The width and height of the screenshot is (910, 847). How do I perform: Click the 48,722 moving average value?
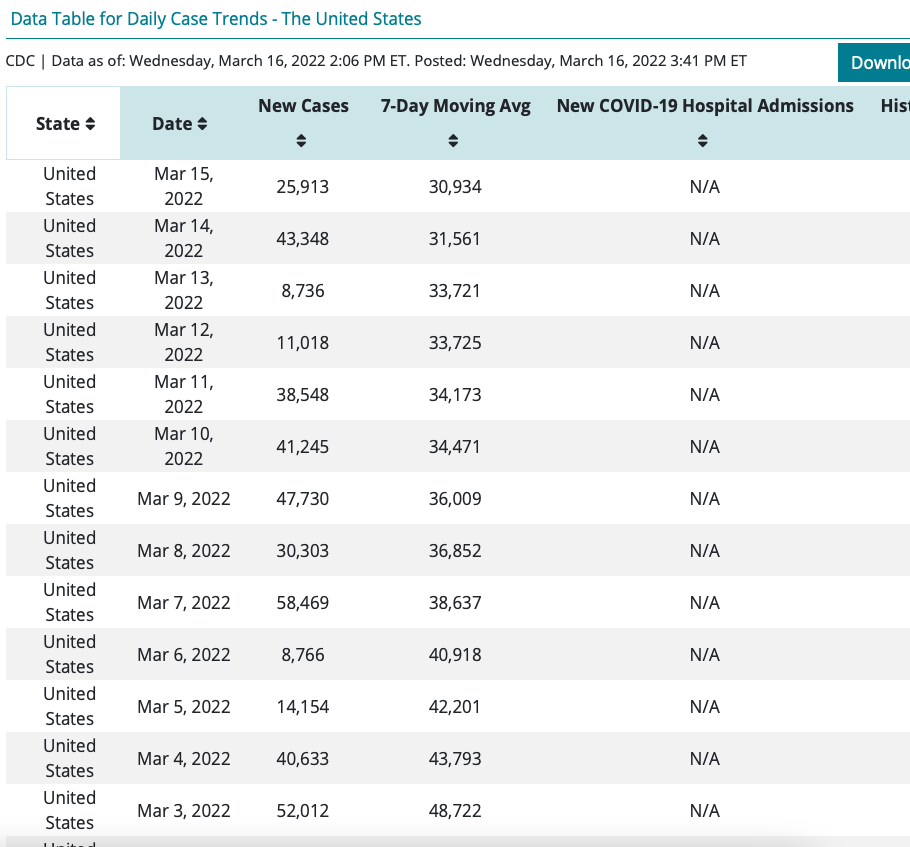coord(455,811)
